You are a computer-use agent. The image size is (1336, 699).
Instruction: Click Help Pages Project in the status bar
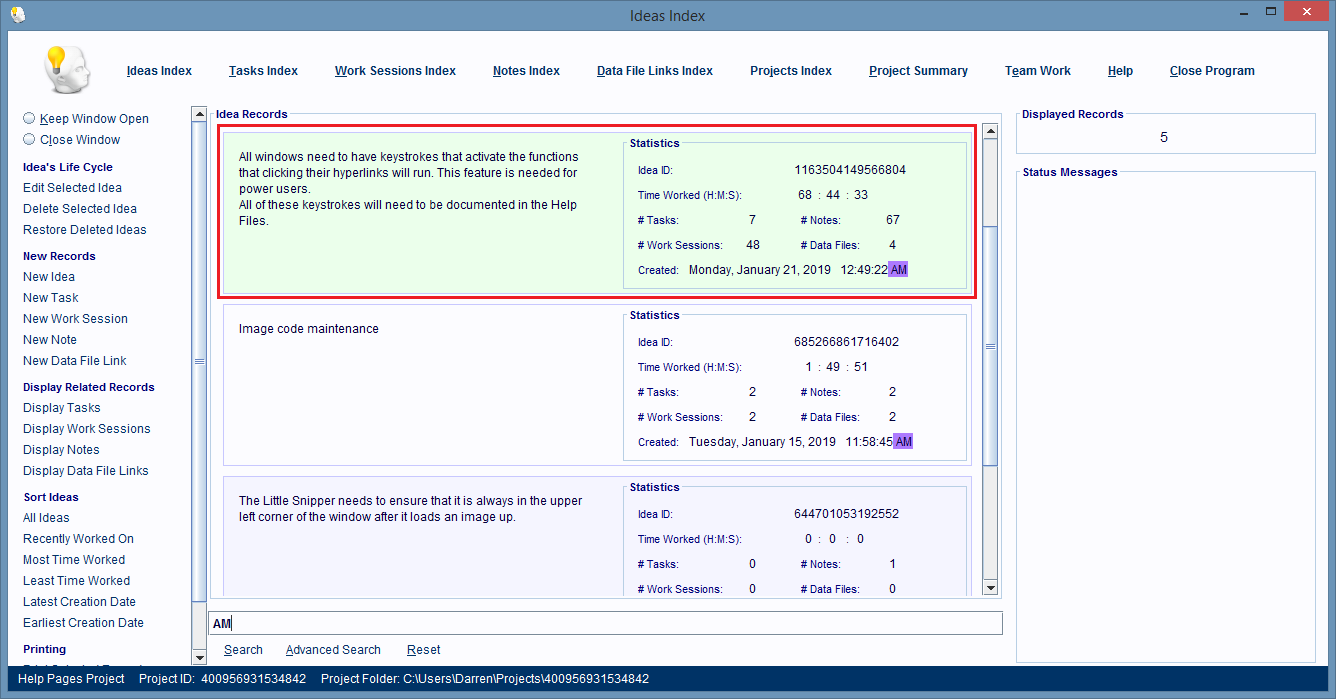(72, 679)
